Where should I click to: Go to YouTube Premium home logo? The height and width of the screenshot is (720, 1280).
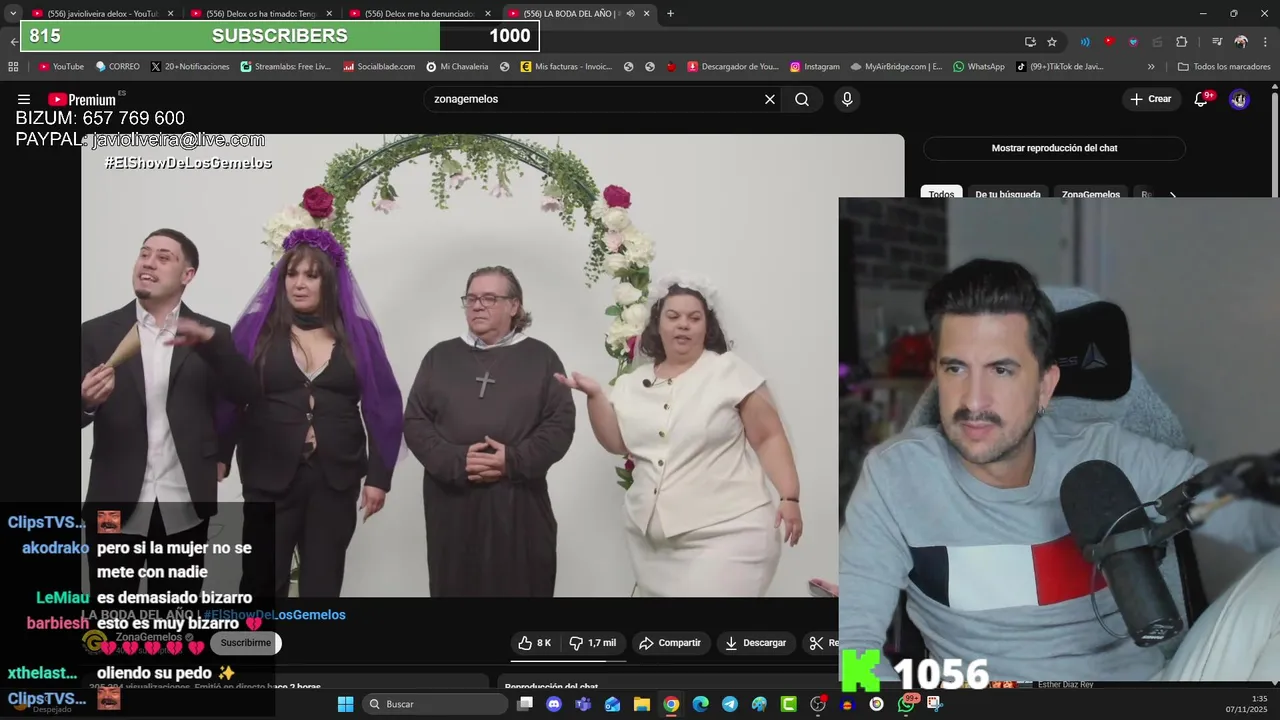(x=82, y=99)
